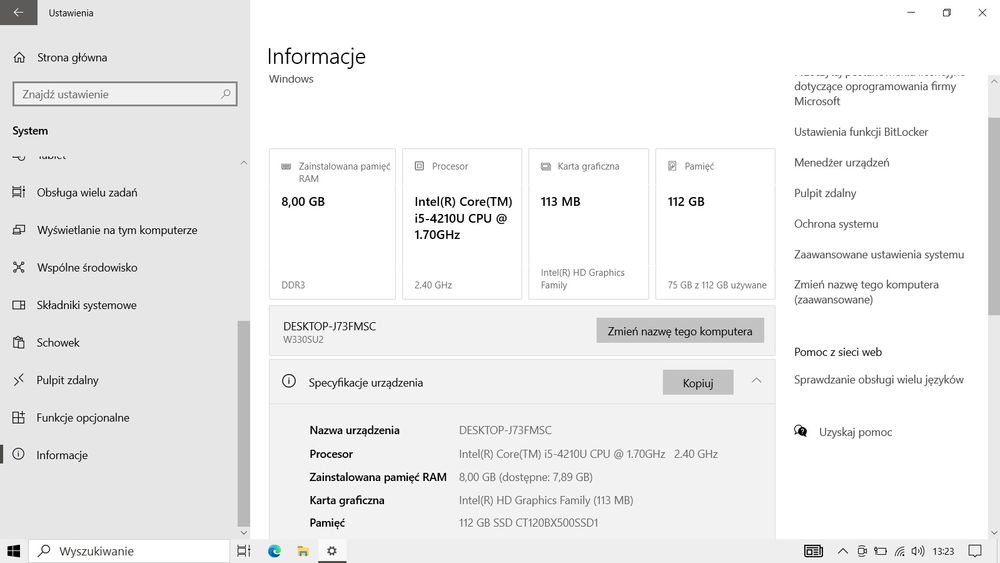Click the Kopiuj button
The width and height of the screenshot is (1000, 563).
697,382
